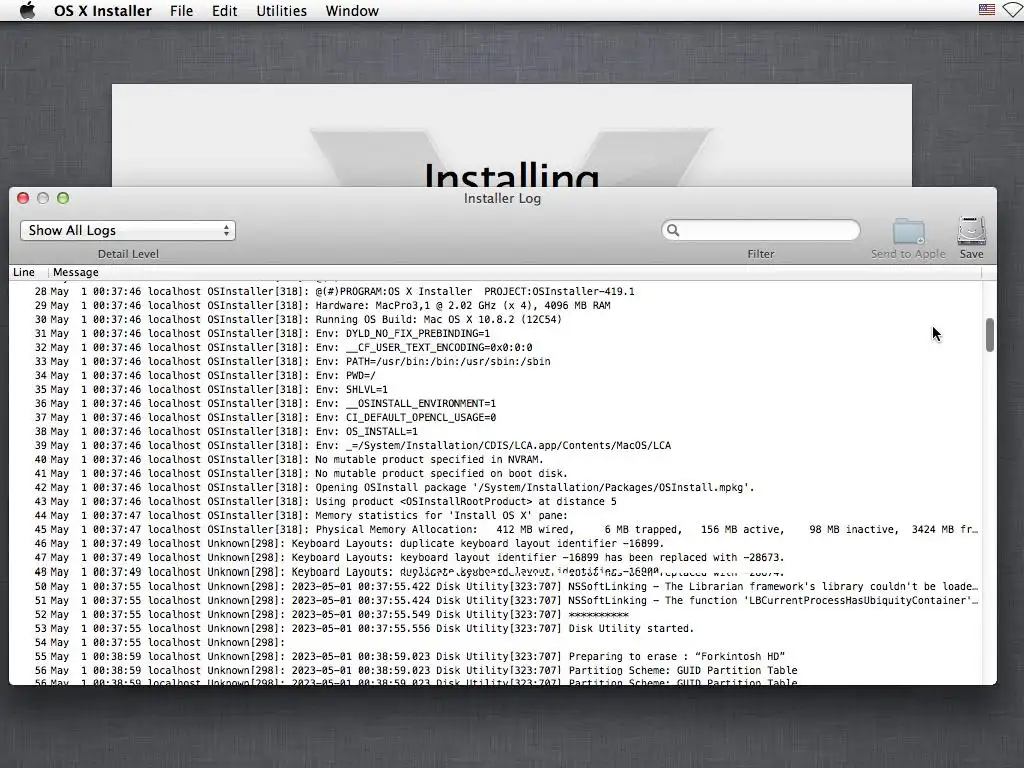Click the Installer Log vertical scrollbar thumb
Screen dimensions: 1024x768
click(989, 335)
